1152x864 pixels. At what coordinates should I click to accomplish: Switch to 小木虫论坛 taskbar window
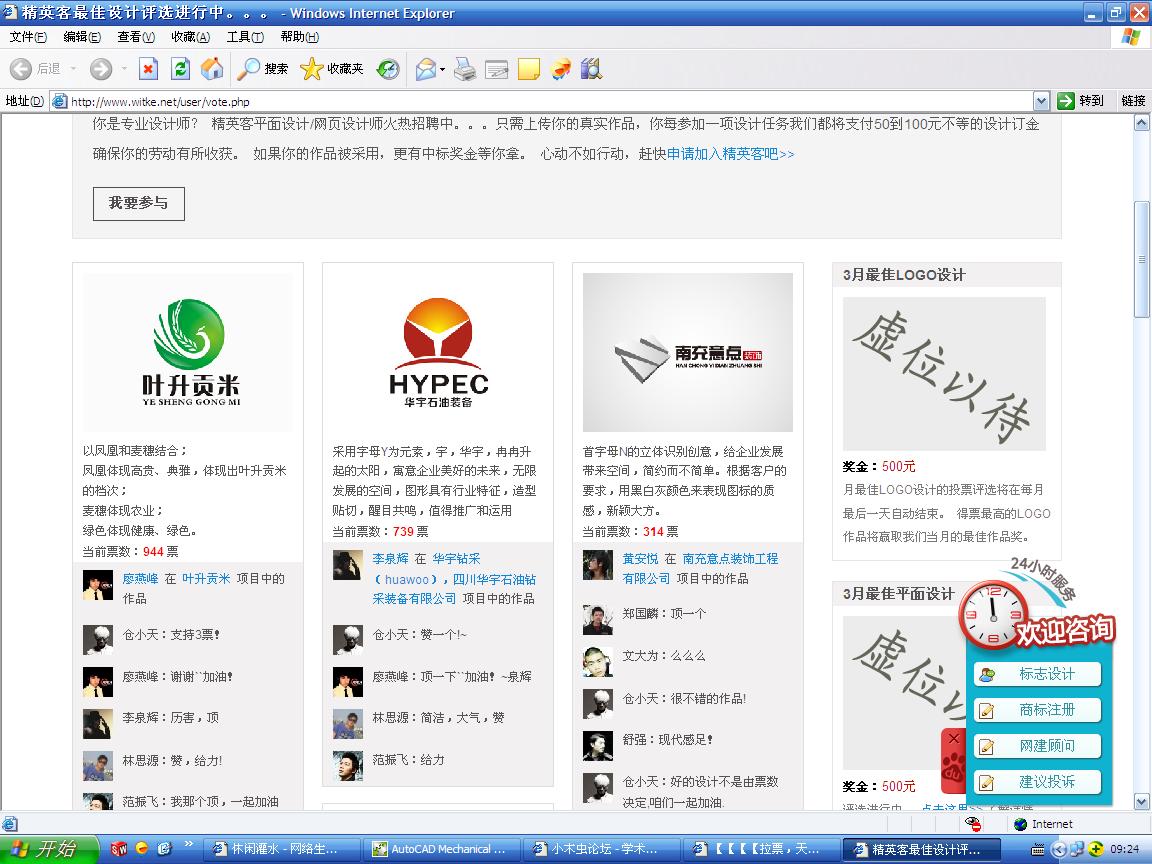[601, 849]
